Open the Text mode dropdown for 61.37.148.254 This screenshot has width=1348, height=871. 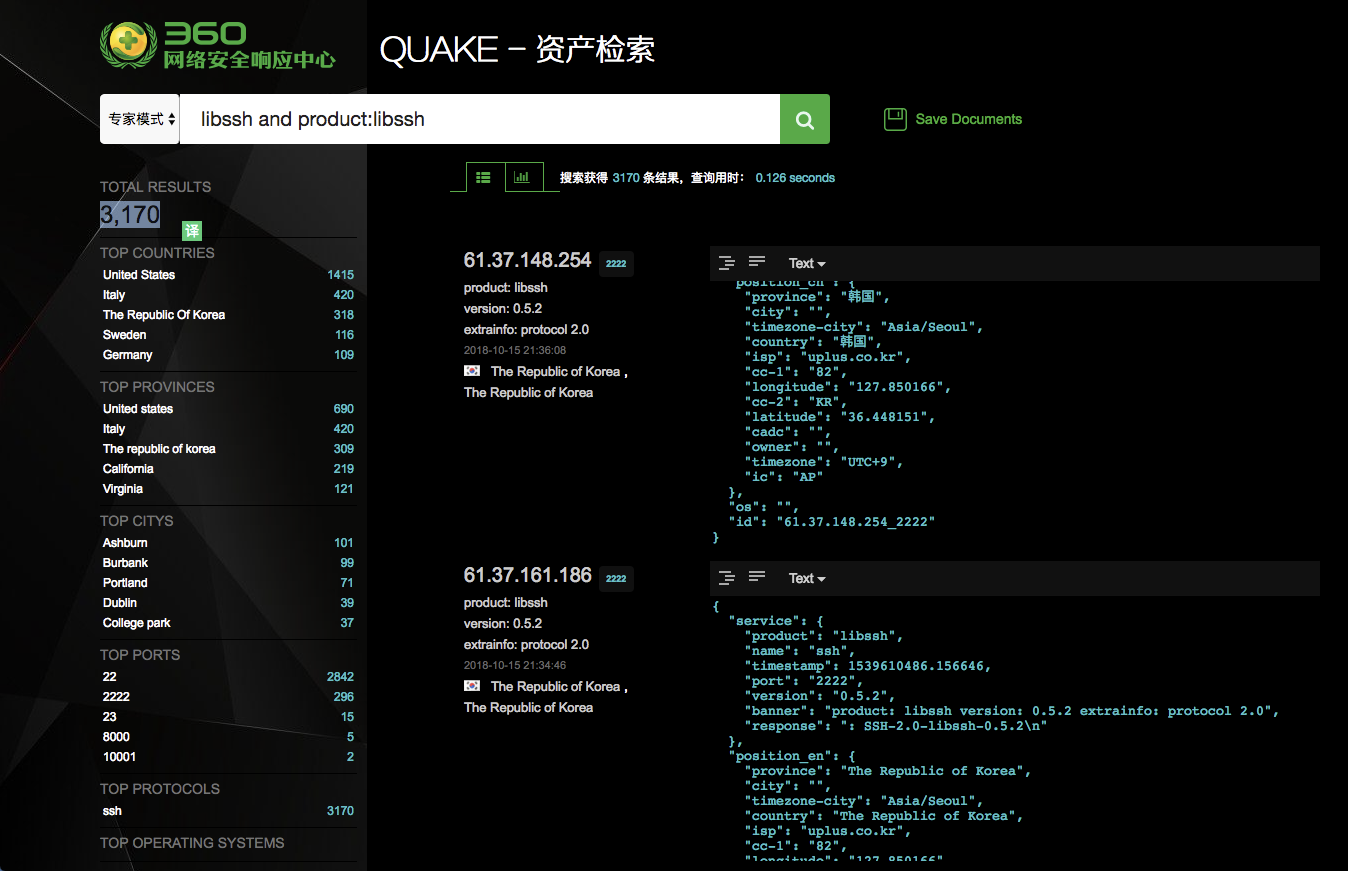pyautogui.click(x=807, y=264)
